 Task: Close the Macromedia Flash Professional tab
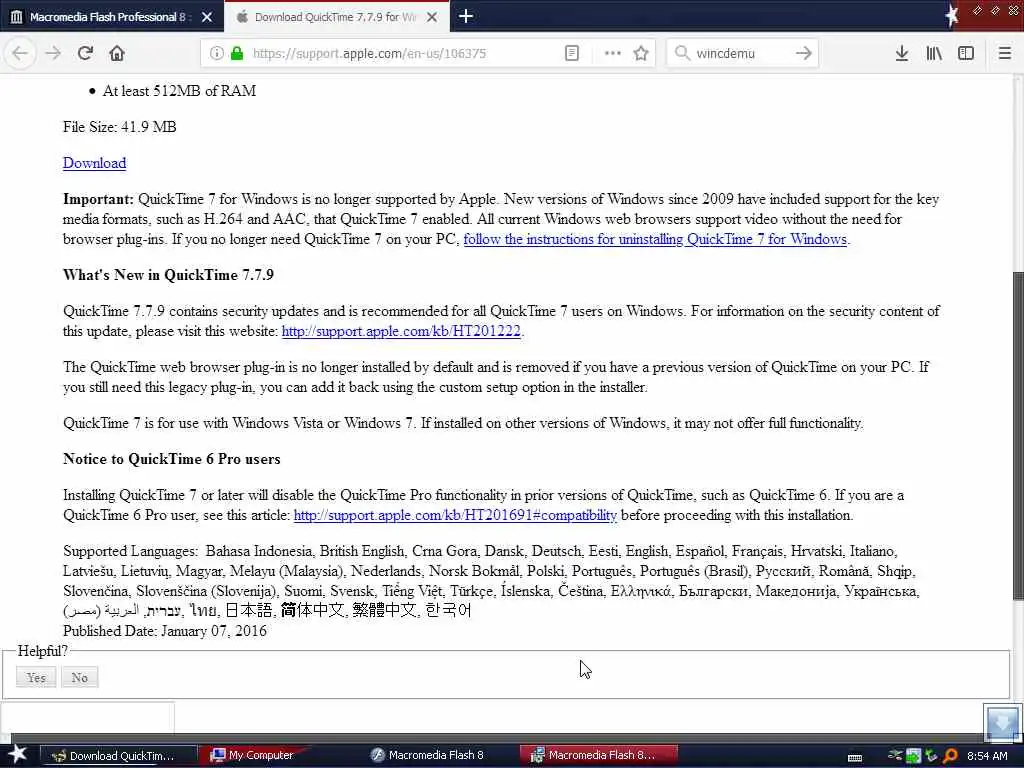[207, 17]
